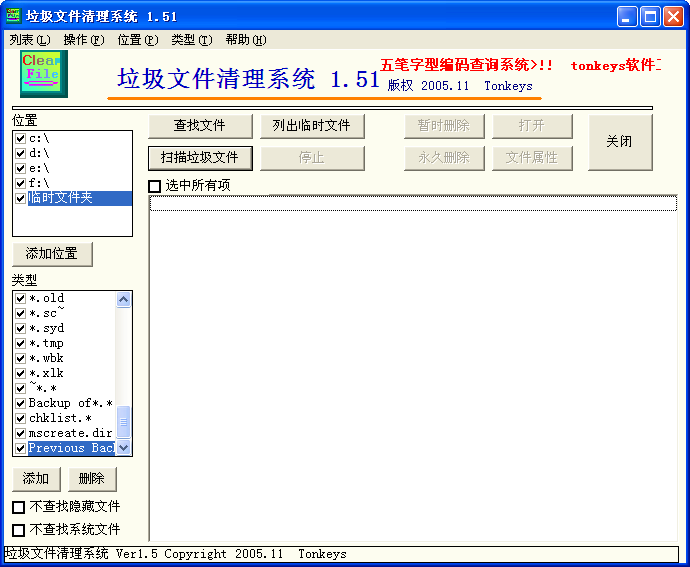This screenshot has height=567, width=690.
Task: Click the 查找文件 button
Action: tap(200, 126)
